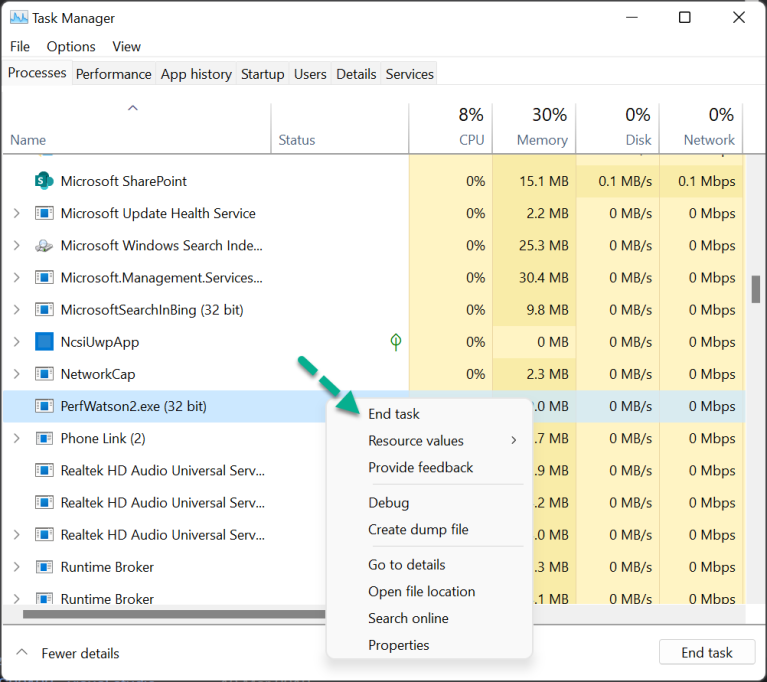Click the vertical scrollbar thumb

pos(755,289)
